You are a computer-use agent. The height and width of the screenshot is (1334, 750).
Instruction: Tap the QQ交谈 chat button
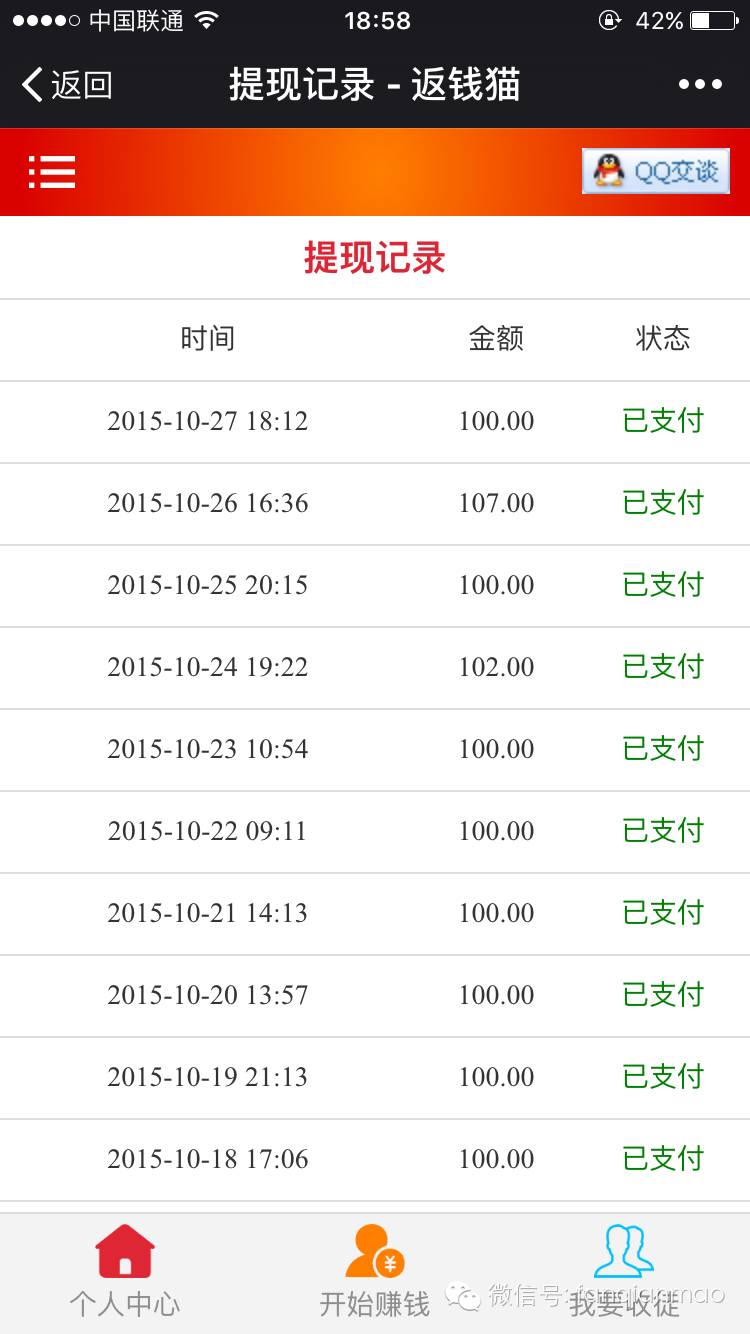[656, 171]
